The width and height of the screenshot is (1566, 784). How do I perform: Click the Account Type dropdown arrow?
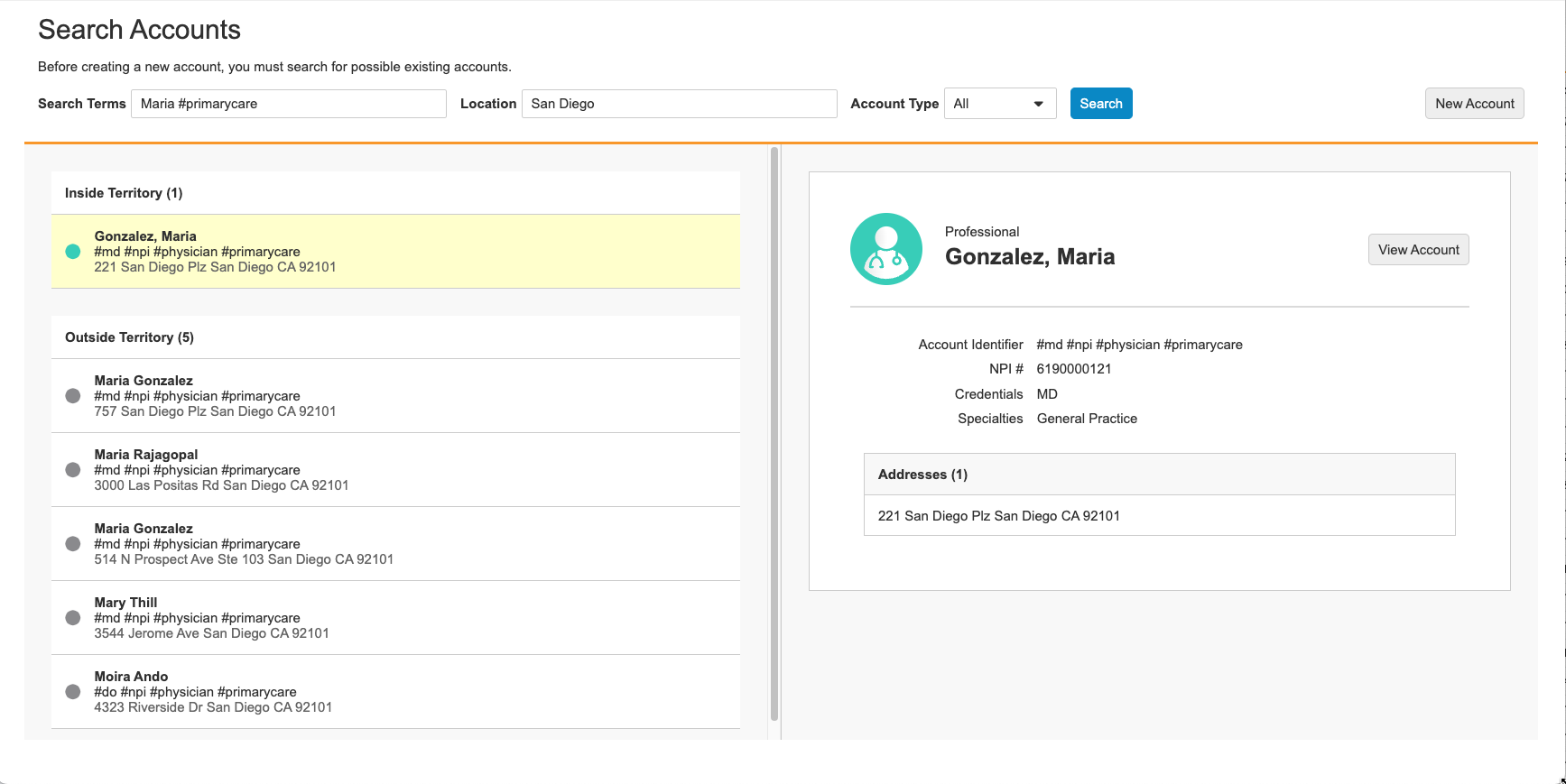coord(1038,104)
